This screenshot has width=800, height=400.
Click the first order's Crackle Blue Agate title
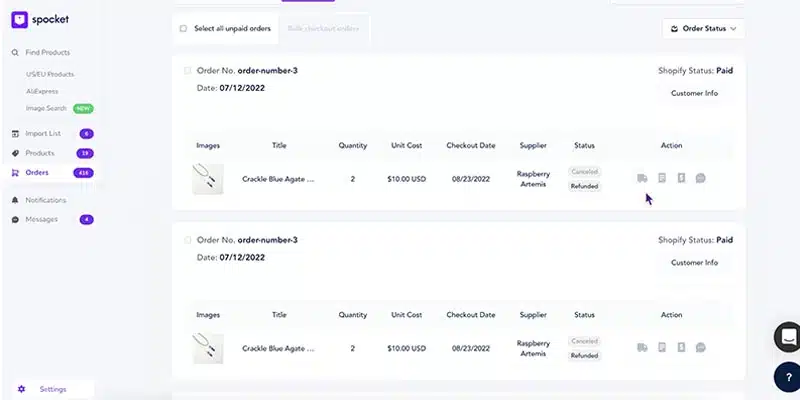278,179
